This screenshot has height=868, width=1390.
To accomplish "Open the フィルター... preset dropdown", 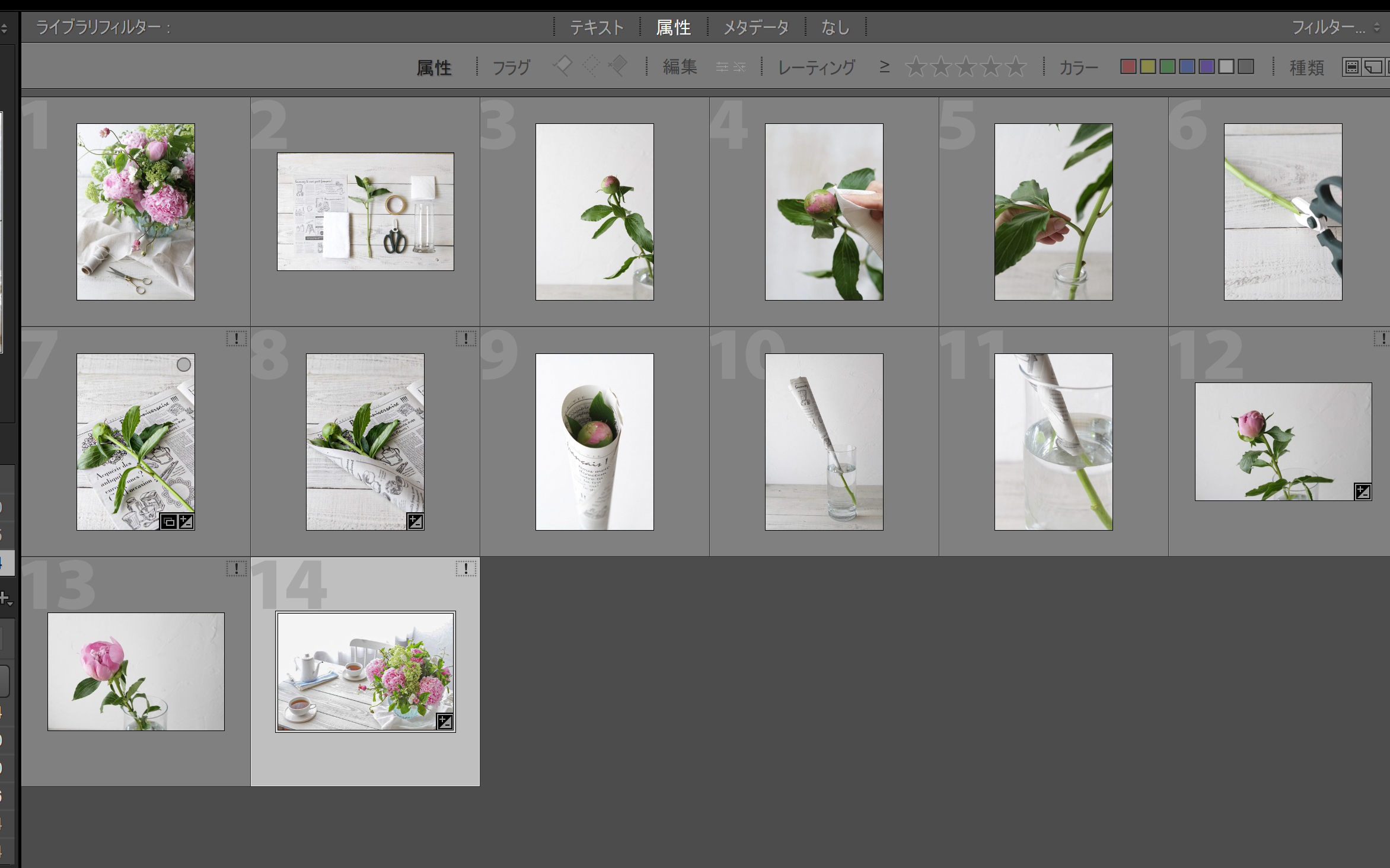I will (1336, 27).
